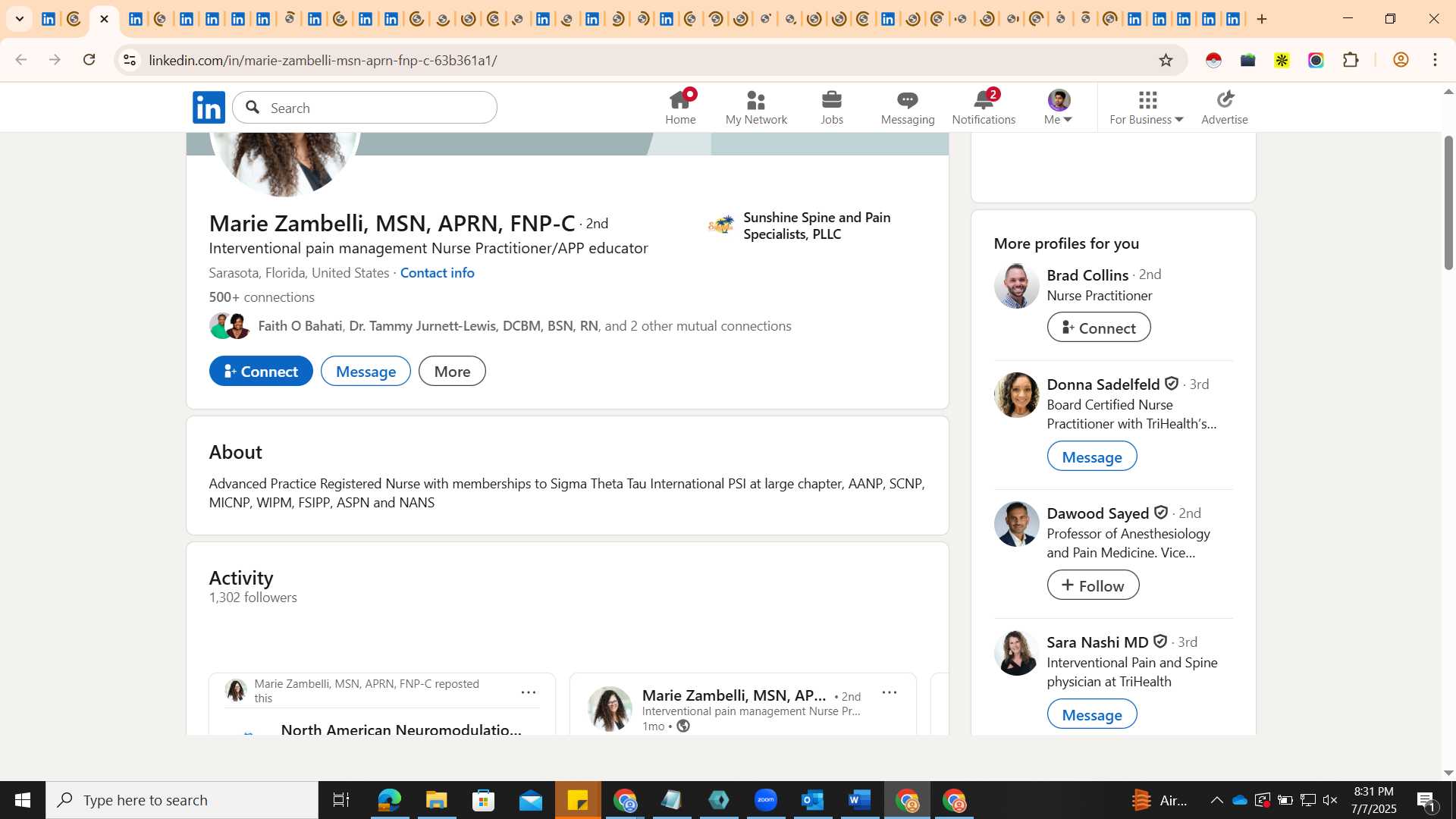The height and width of the screenshot is (819, 1456).
Task: View the 500+ connections link
Action: (x=262, y=297)
